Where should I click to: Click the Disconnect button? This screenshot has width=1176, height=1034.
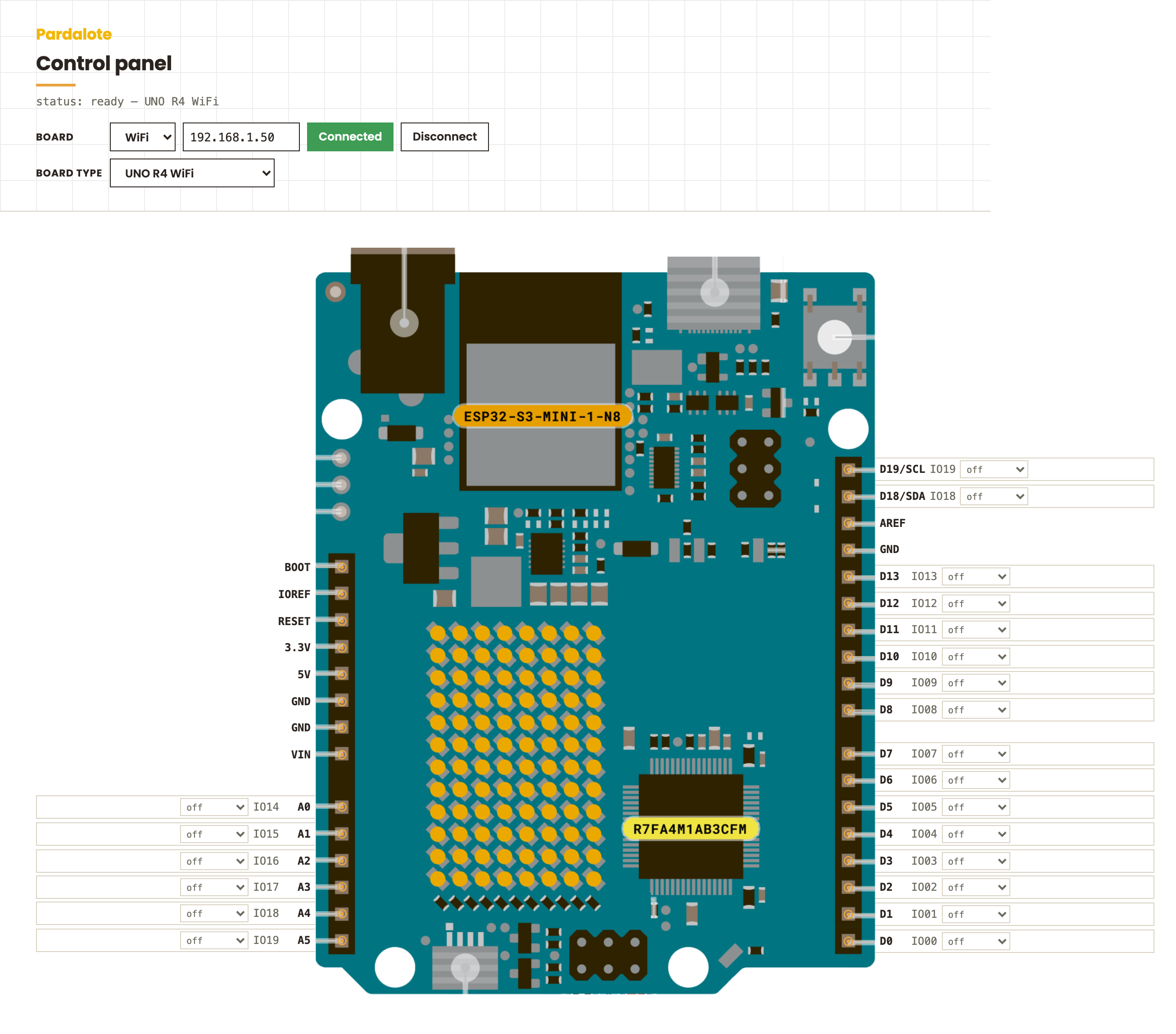444,137
